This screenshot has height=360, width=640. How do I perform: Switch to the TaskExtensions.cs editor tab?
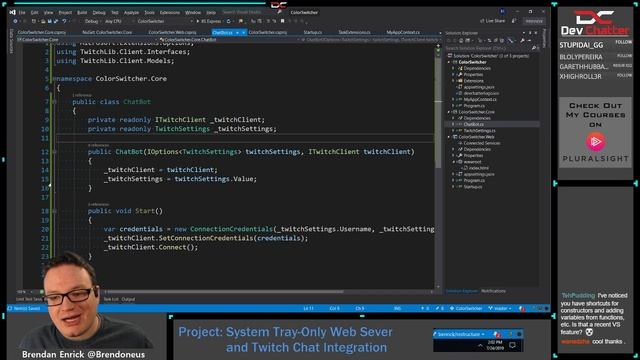click(x=354, y=32)
